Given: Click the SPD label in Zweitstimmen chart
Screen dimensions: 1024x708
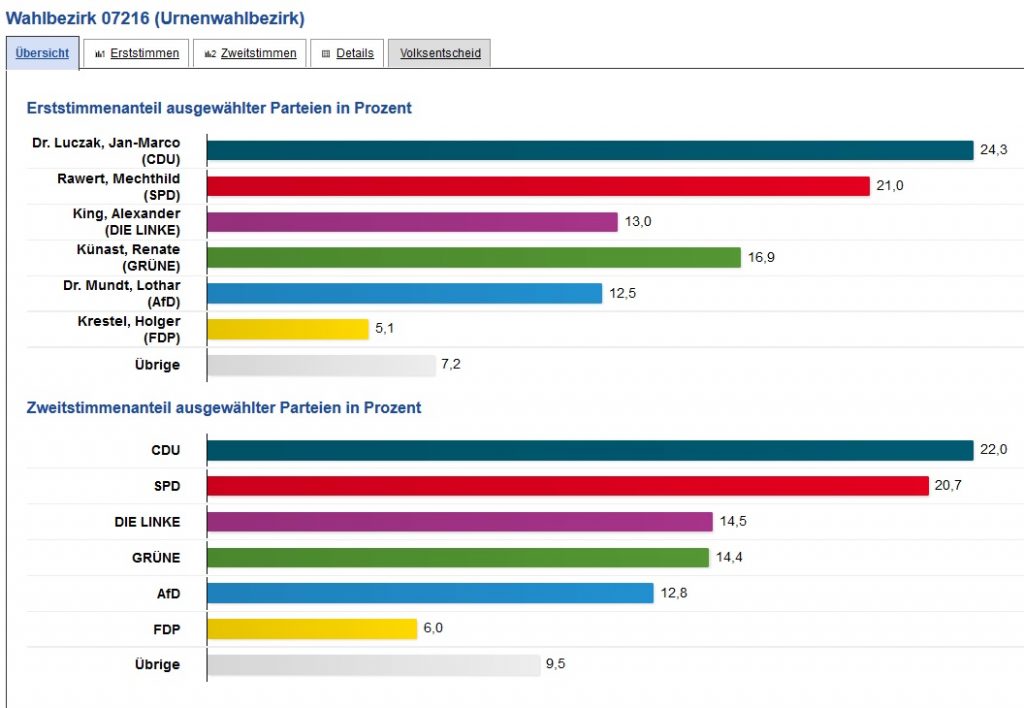Looking at the screenshot, I should click(167, 486).
